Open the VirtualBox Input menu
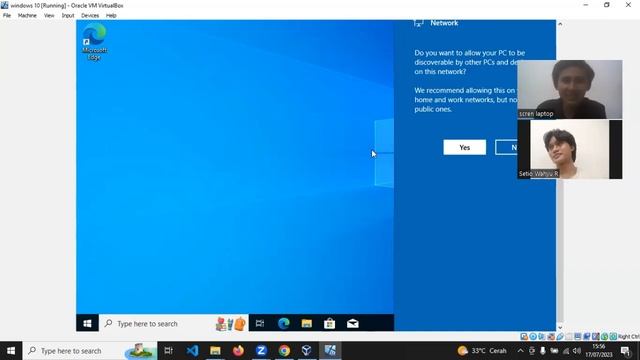The height and width of the screenshot is (360, 640). pyautogui.click(x=68, y=16)
